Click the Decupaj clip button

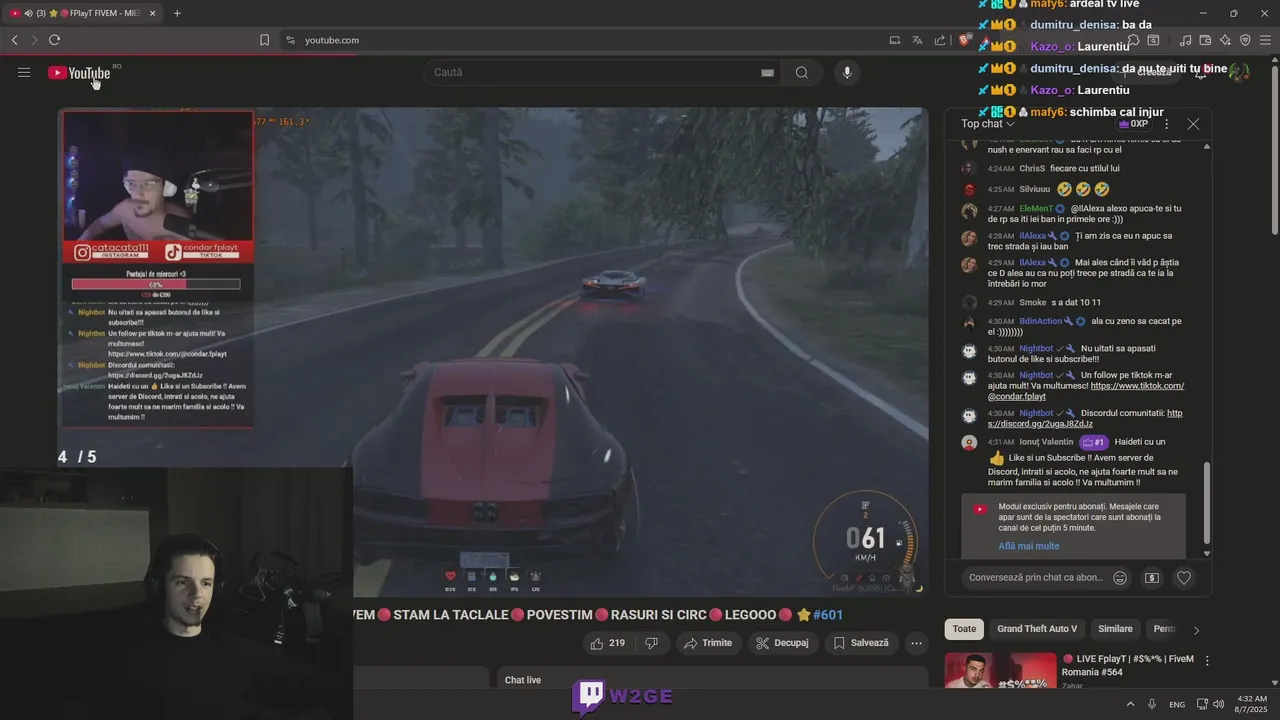pos(782,643)
